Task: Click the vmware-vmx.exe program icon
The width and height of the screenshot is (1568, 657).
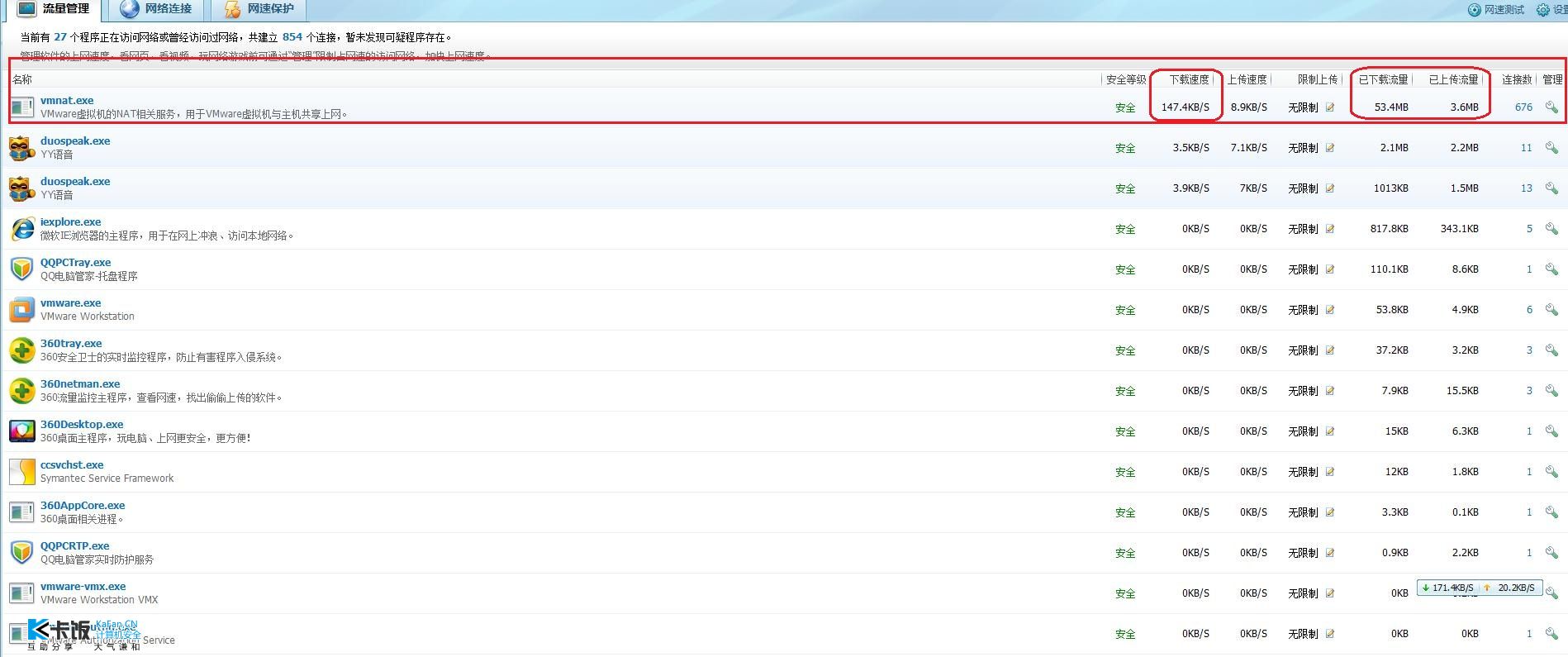Action: tap(21, 593)
